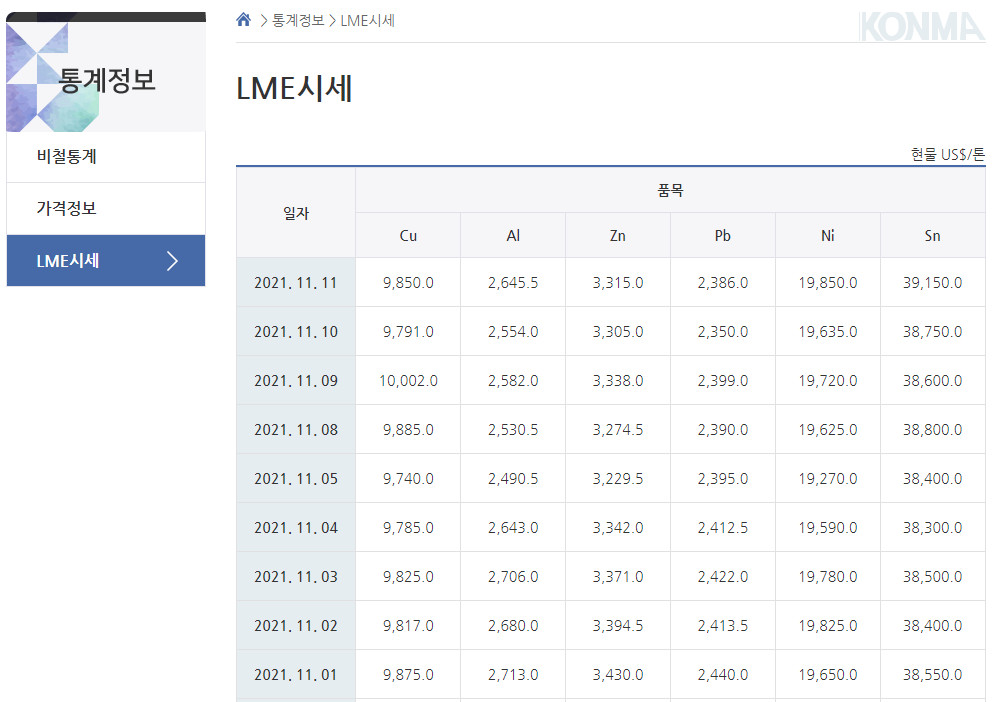
Task: Click the 품목 group header
Action: [670, 190]
